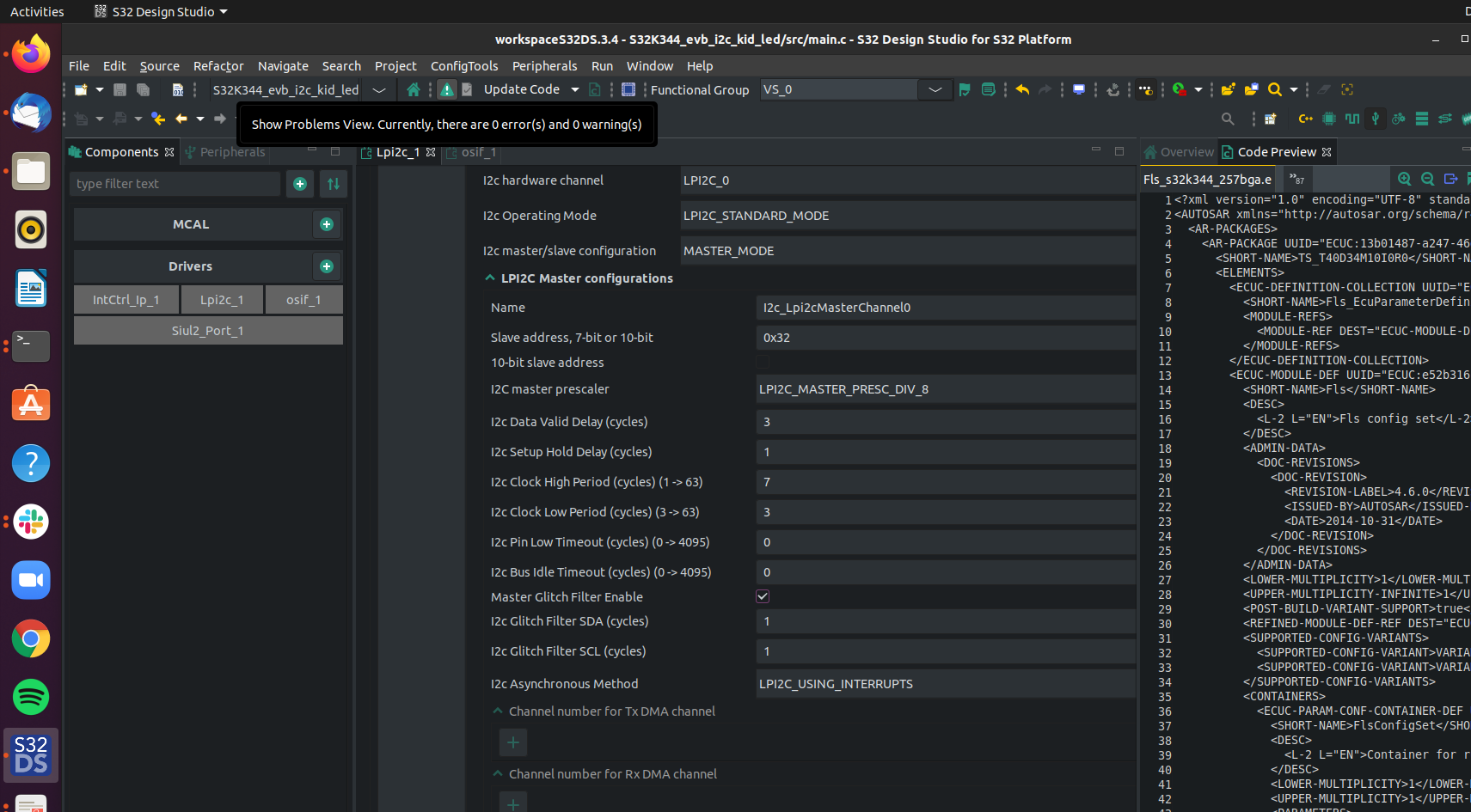Select the osif_1 driver button
1471x812 pixels.
303,299
